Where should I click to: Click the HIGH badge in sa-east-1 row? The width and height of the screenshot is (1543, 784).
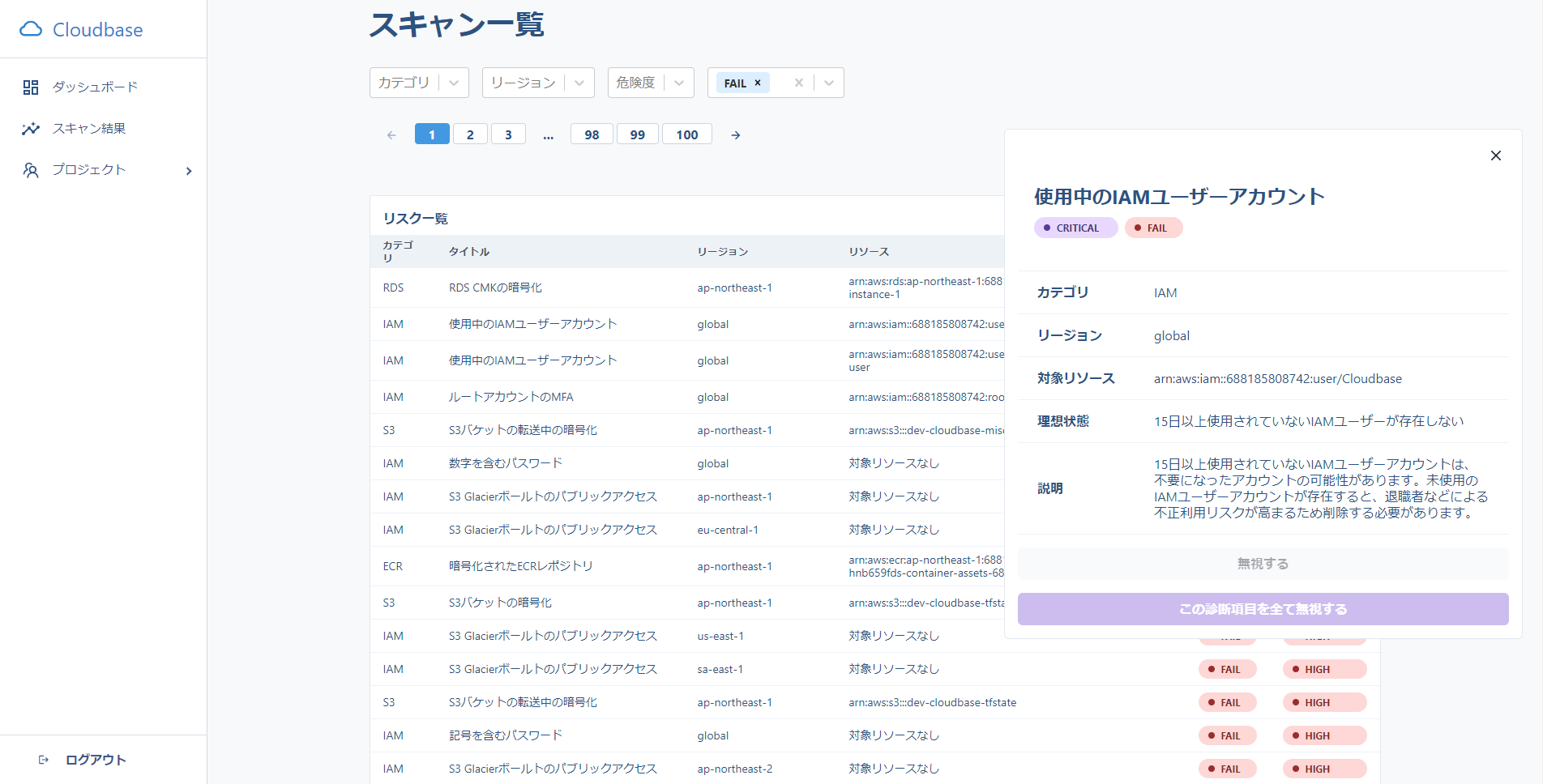tap(1325, 669)
